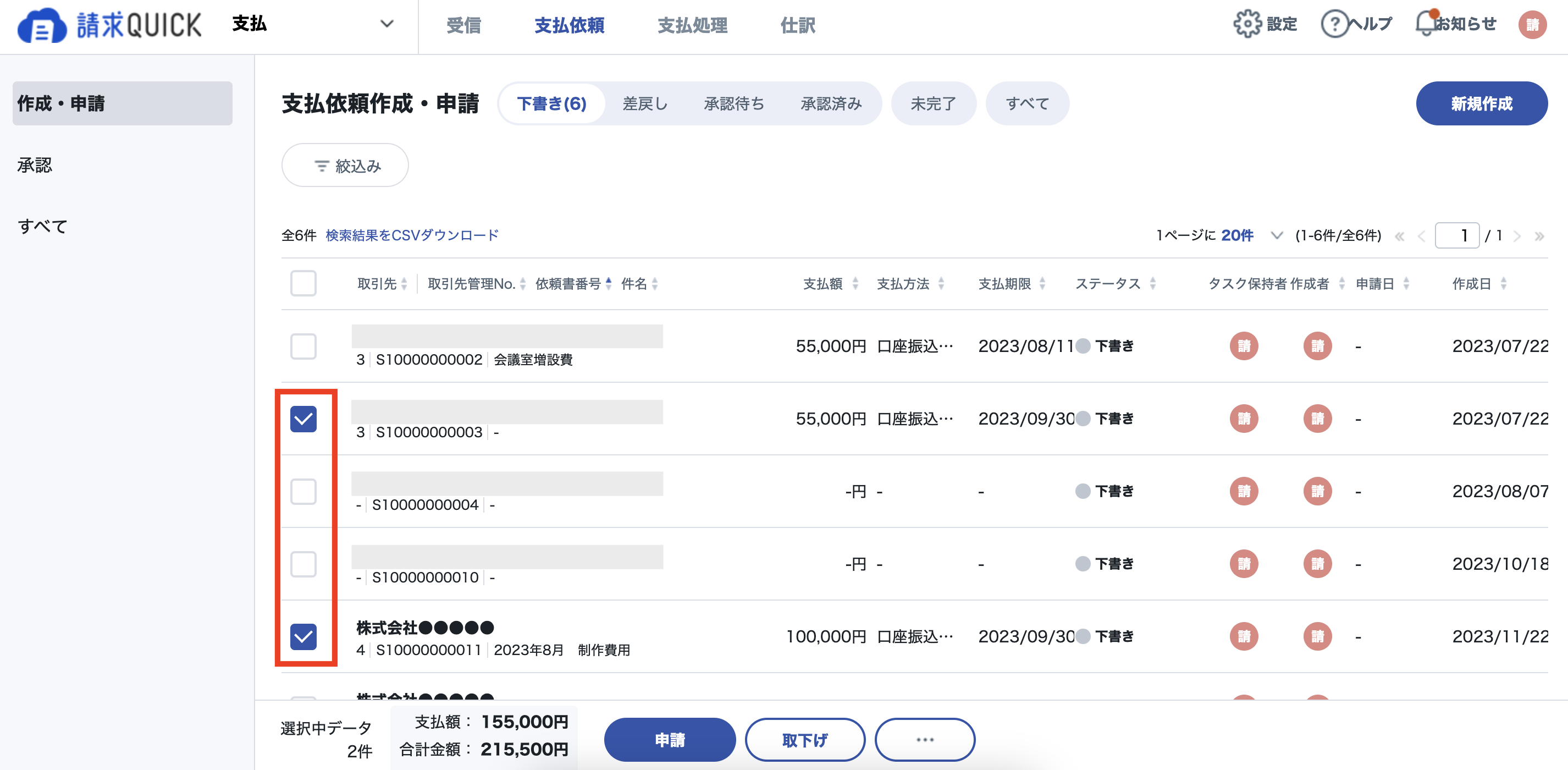Click the 申請 submit button
This screenshot has height=770, width=1568.
pyautogui.click(x=670, y=740)
